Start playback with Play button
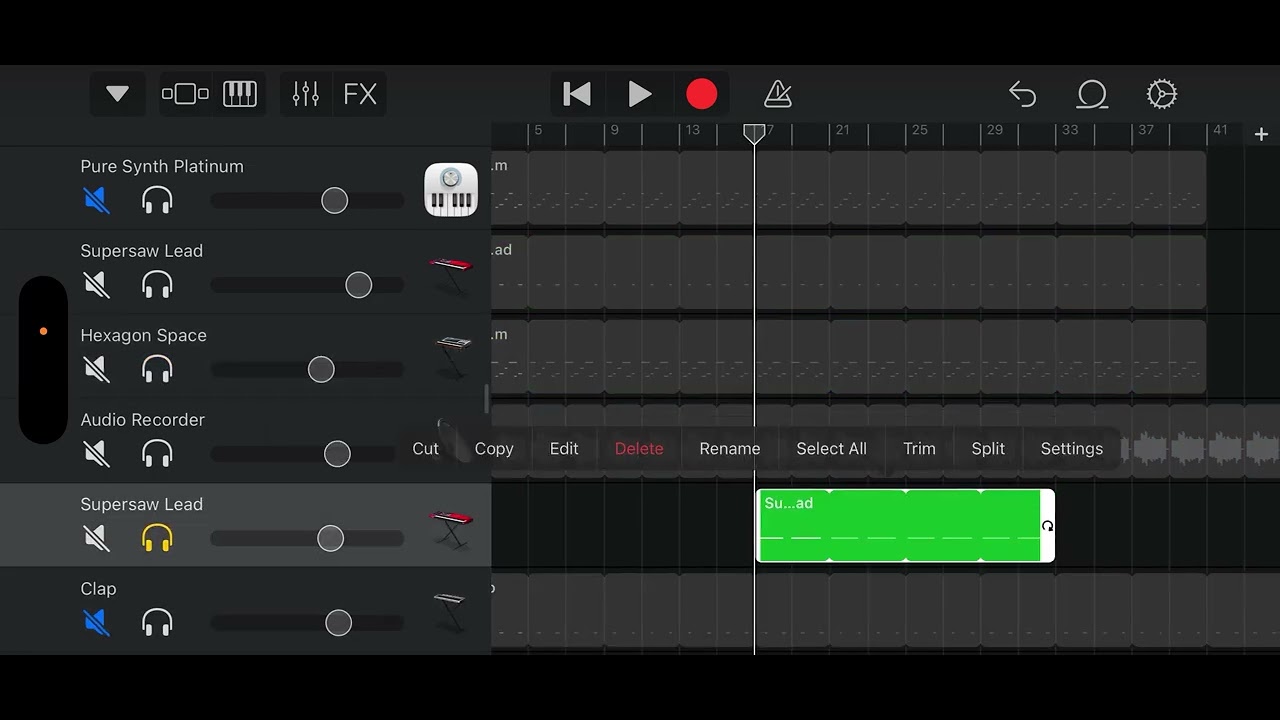This screenshot has width=1280, height=720. point(640,94)
